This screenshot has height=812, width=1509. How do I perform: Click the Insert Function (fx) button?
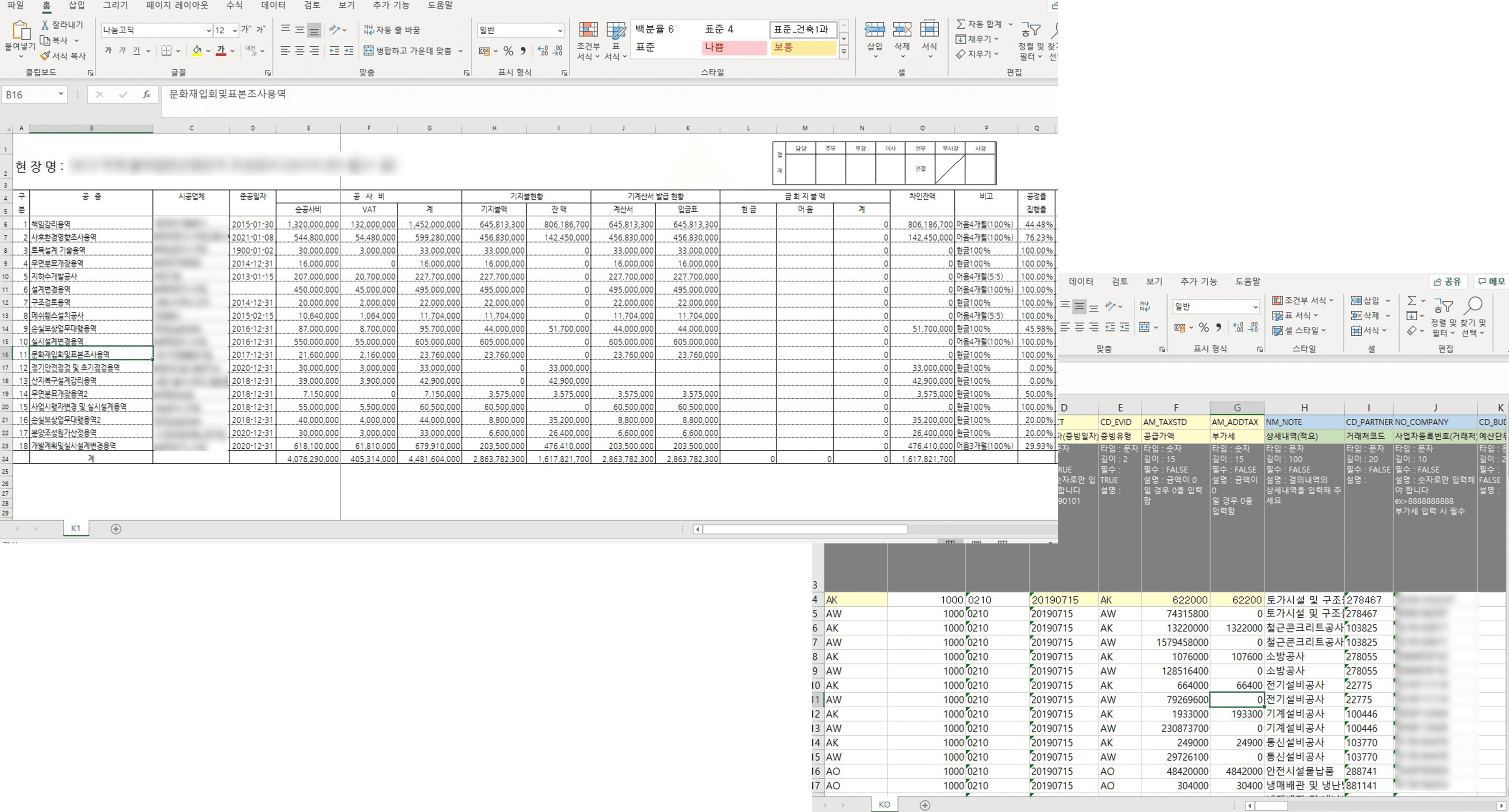coord(146,94)
